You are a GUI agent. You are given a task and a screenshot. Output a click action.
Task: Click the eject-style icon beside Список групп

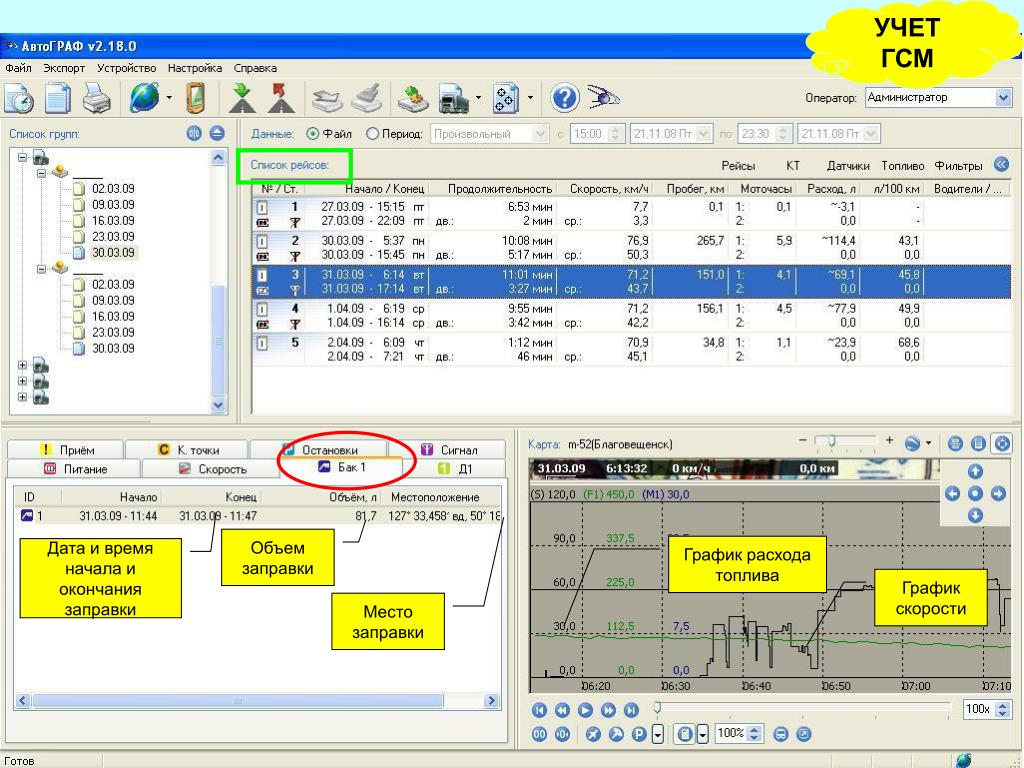coord(217,133)
